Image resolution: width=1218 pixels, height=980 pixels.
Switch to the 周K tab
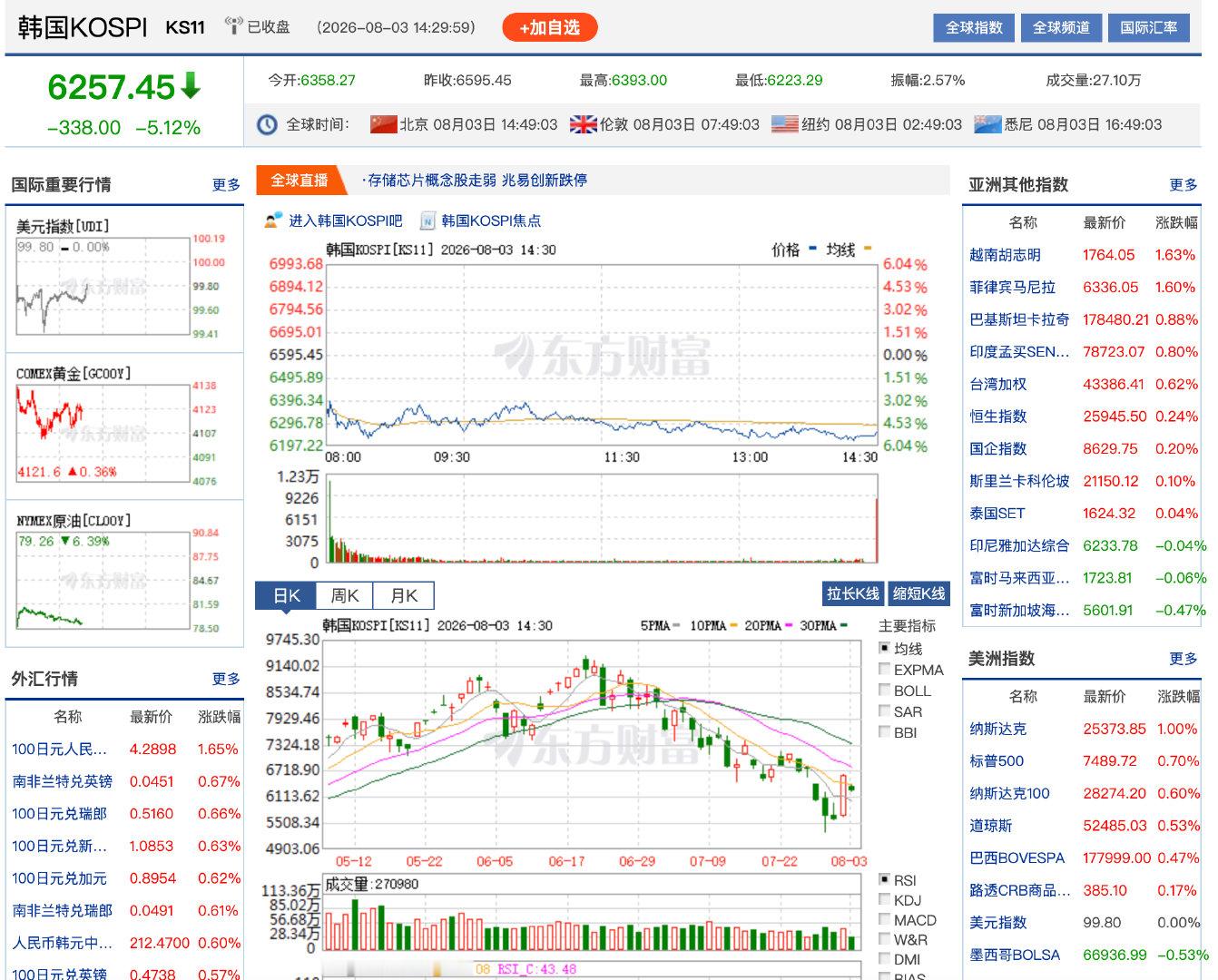tap(345, 595)
